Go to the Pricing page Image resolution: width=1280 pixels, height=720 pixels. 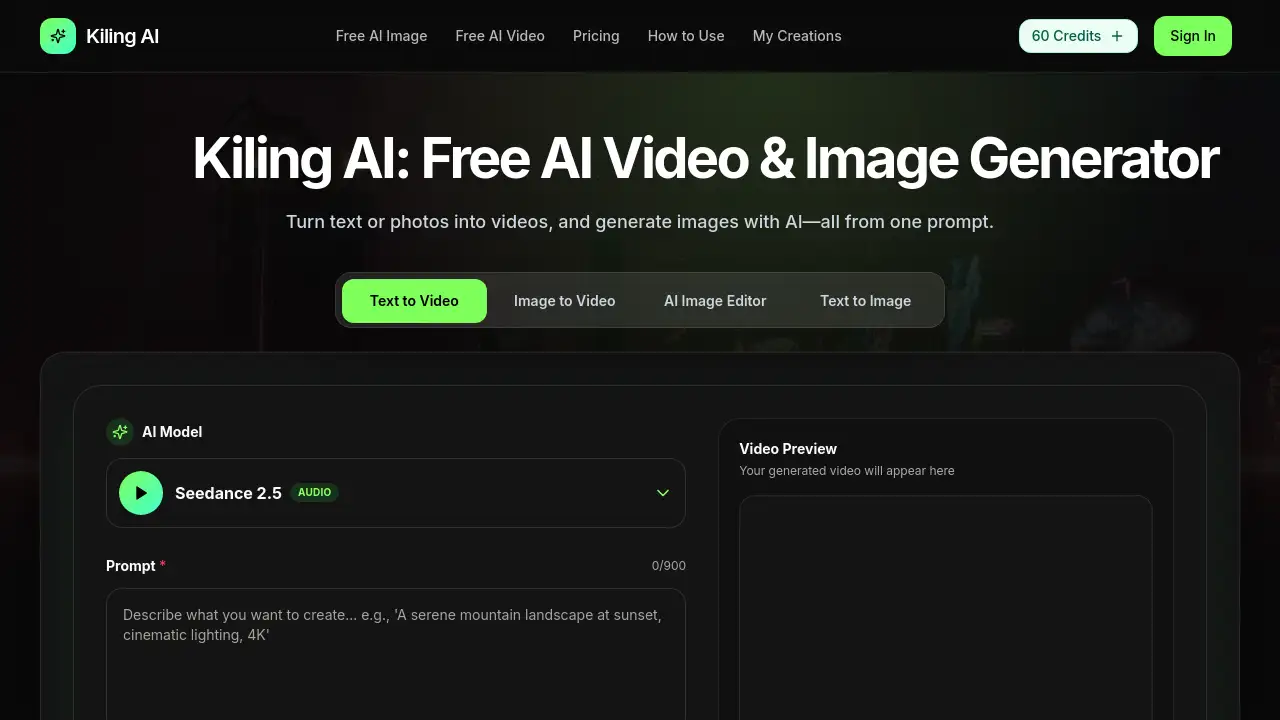point(596,36)
